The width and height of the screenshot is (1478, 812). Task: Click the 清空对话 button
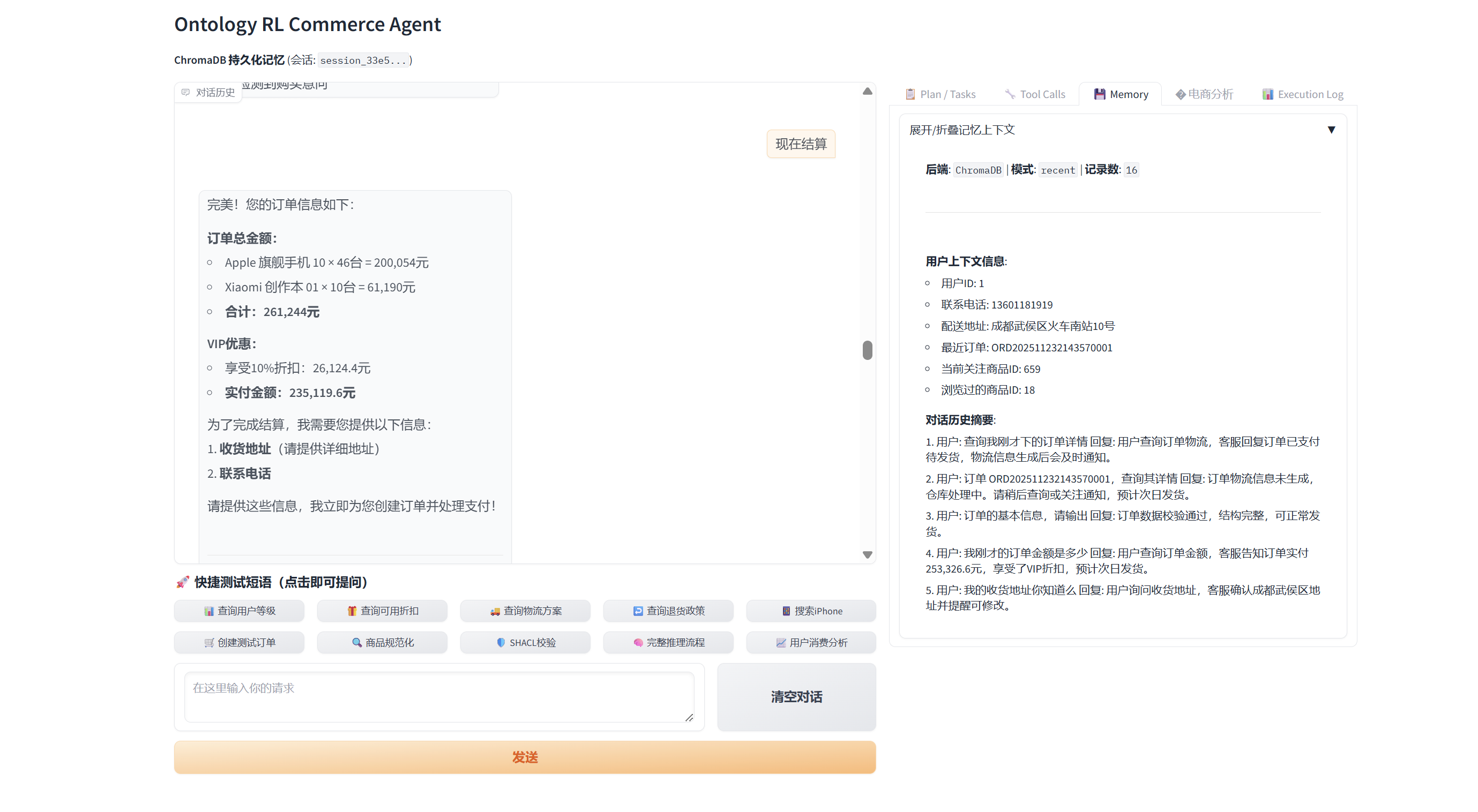pos(796,697)
